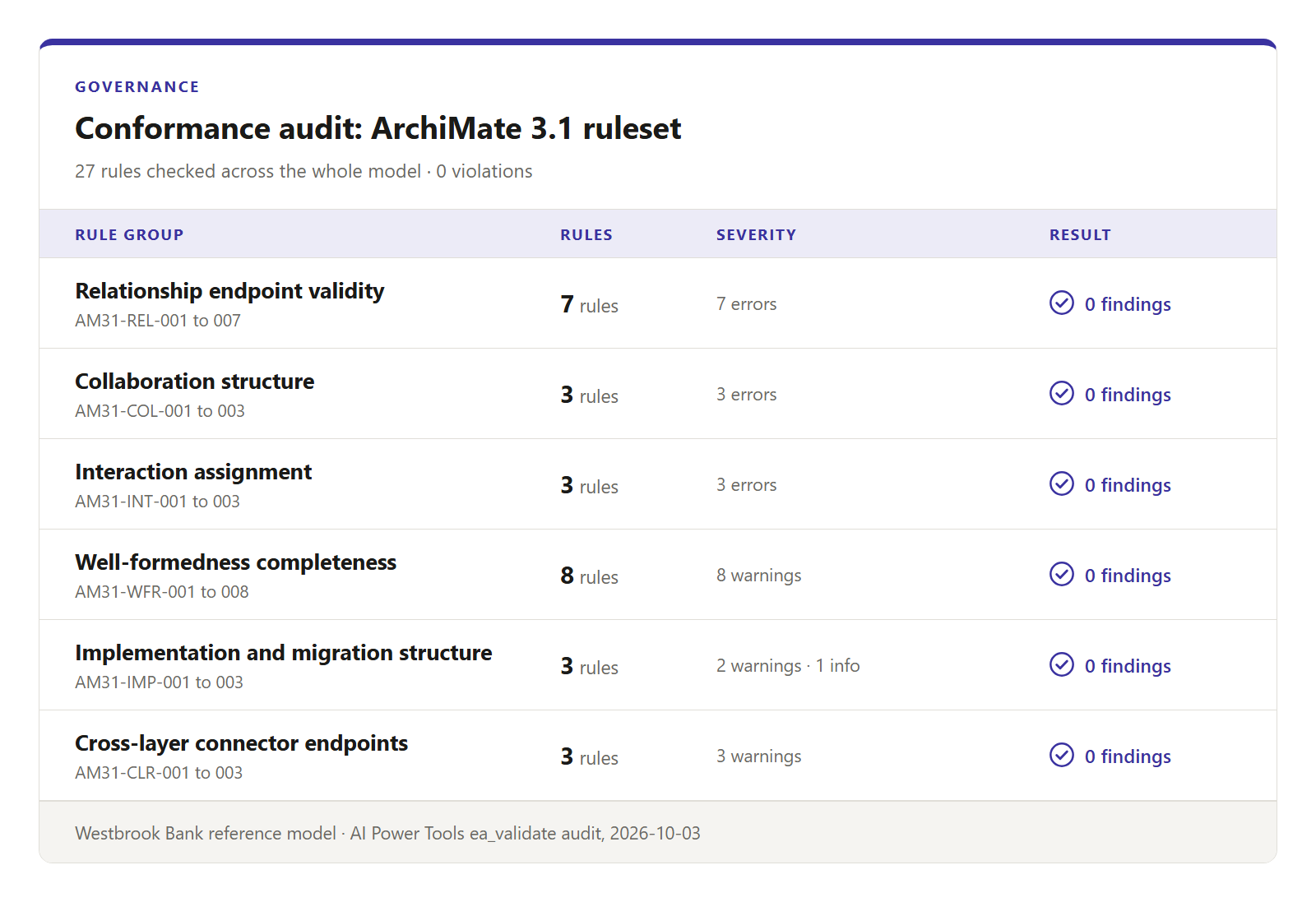Click the '3 warnings' severity cell

(x=758, y=756)
